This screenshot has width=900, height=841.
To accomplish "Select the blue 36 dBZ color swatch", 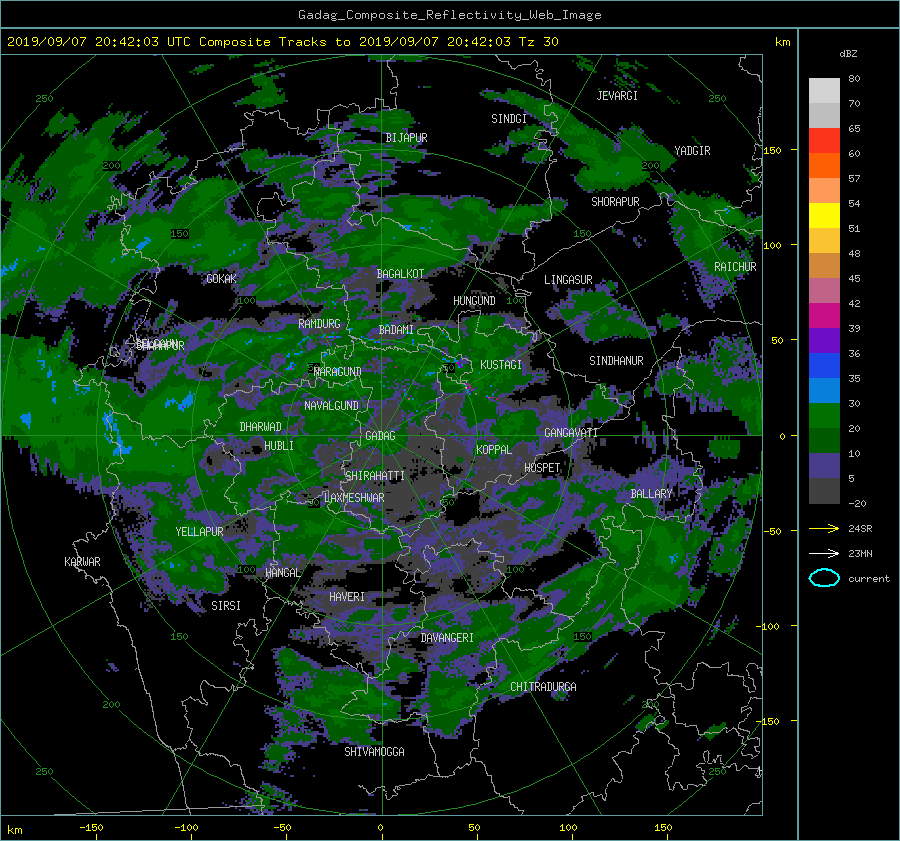I will tap(824, 366).
